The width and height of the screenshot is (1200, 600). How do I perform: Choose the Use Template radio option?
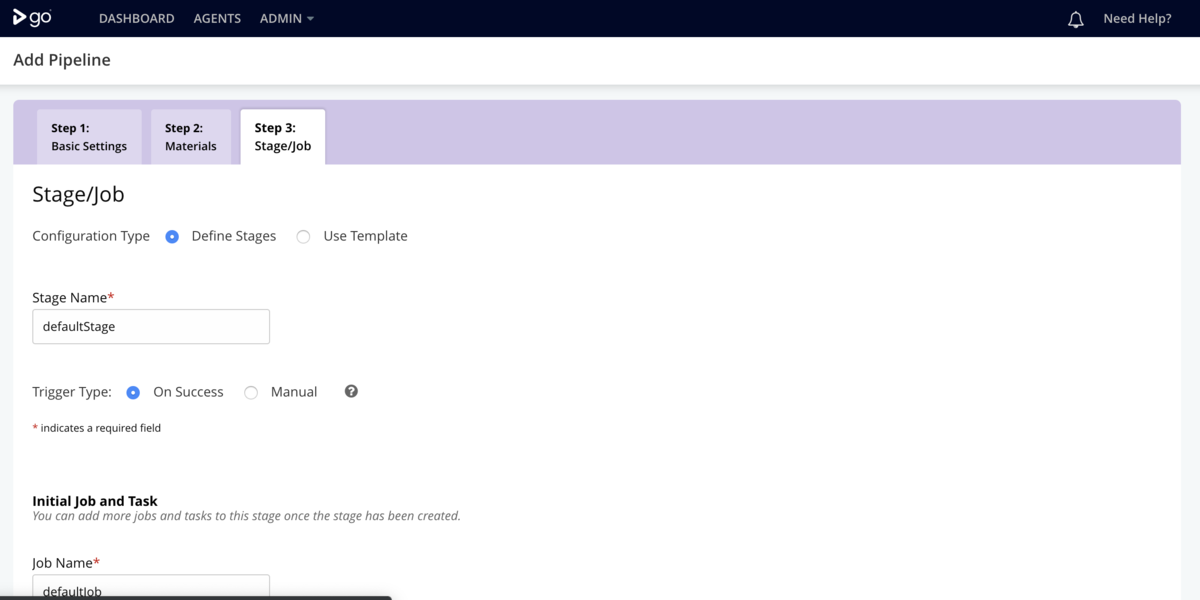(303, 237)
